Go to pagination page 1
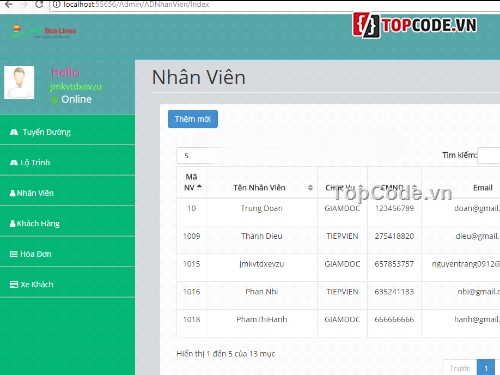The image size is (500, 375). click(x=486, y=368)
